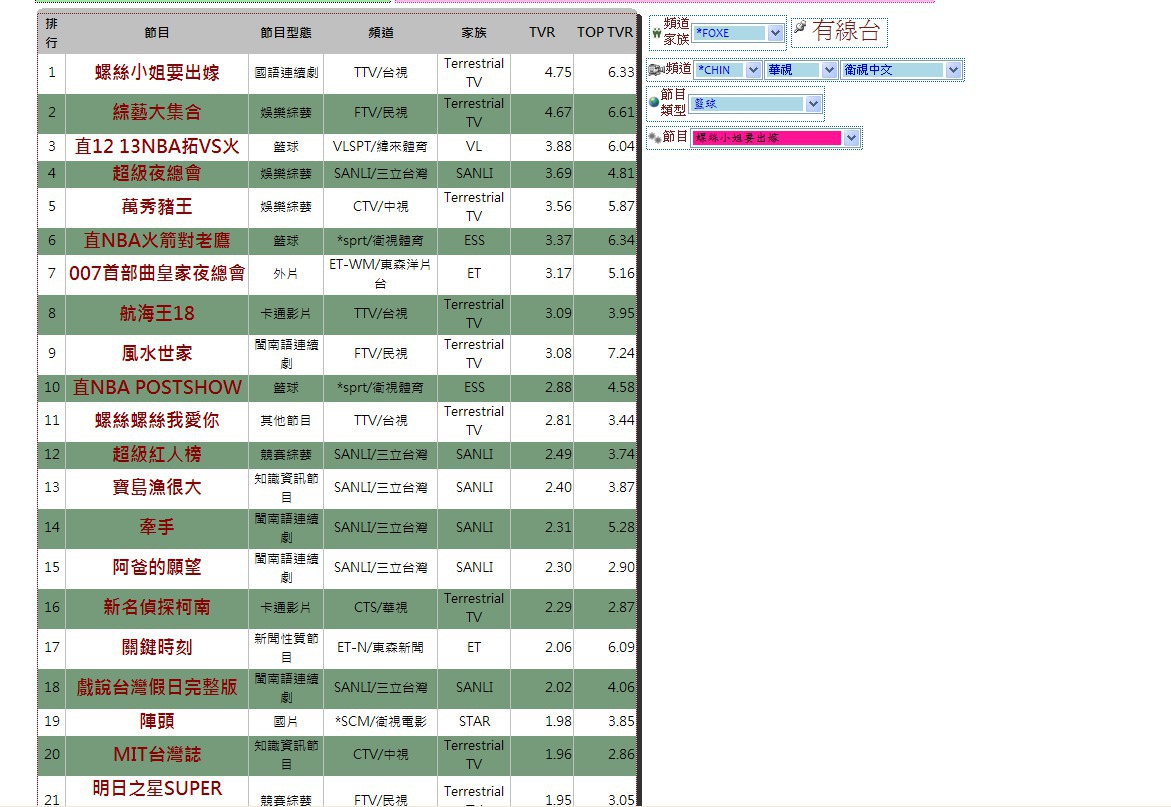Viewport: 1171px width, 807px height.
Task: Select program 阿爸的願望
Action: [157, 567]
